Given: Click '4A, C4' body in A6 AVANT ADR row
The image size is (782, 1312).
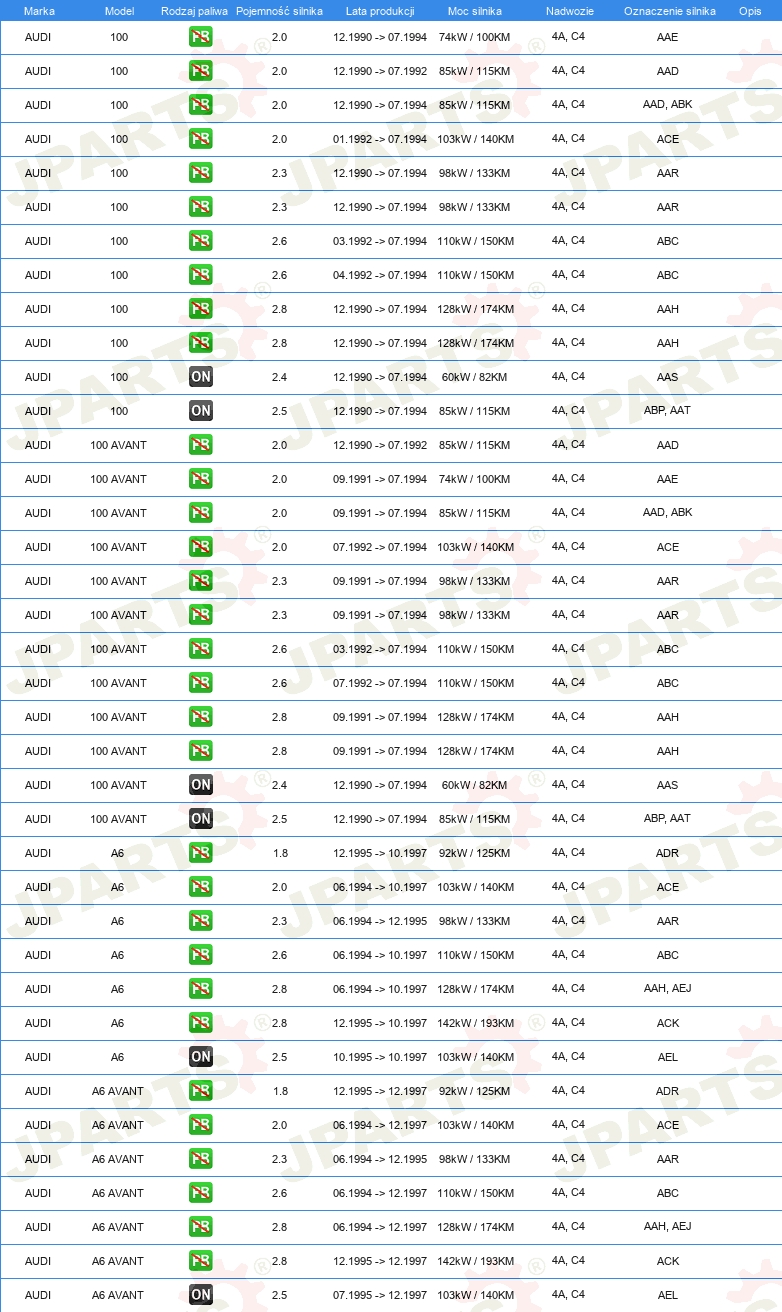Looking at the screenshot, I should (x=568, y=1090).
